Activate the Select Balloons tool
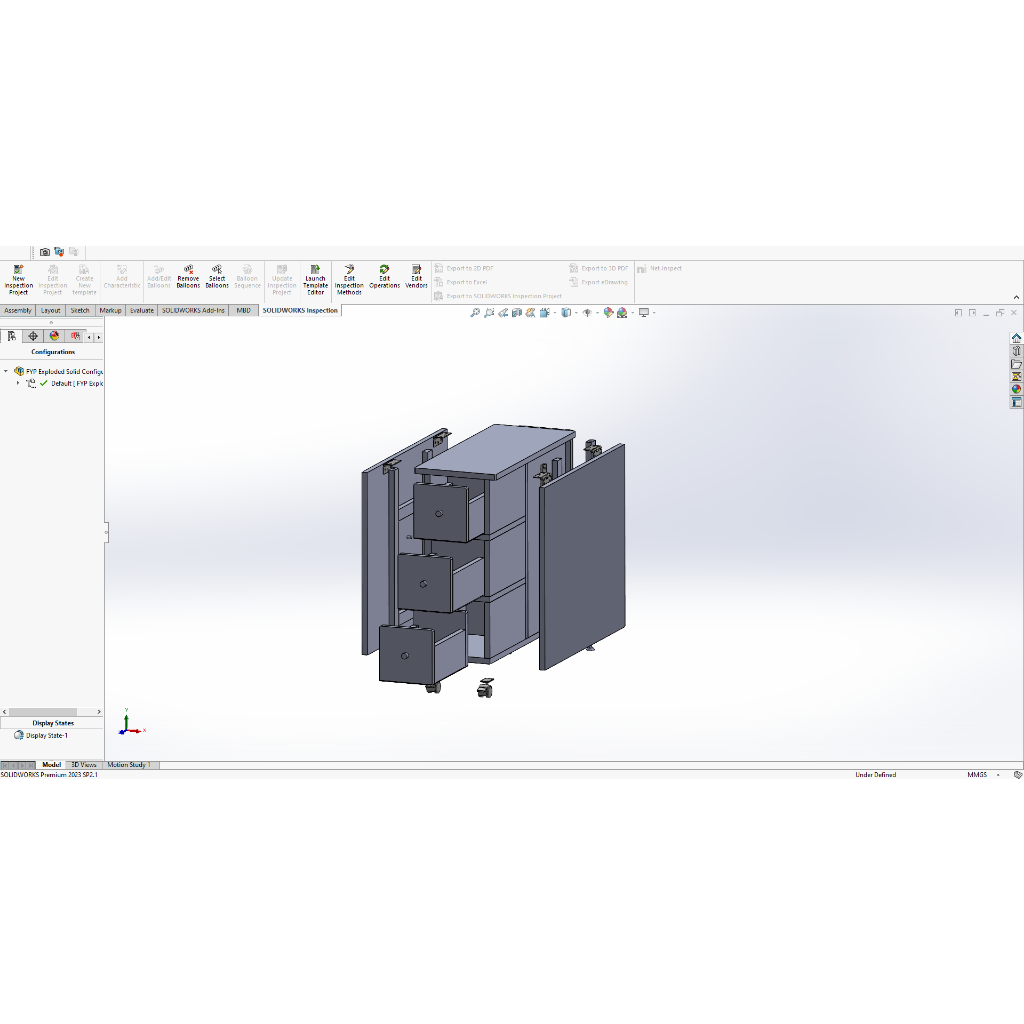 (x=217, y=277)
